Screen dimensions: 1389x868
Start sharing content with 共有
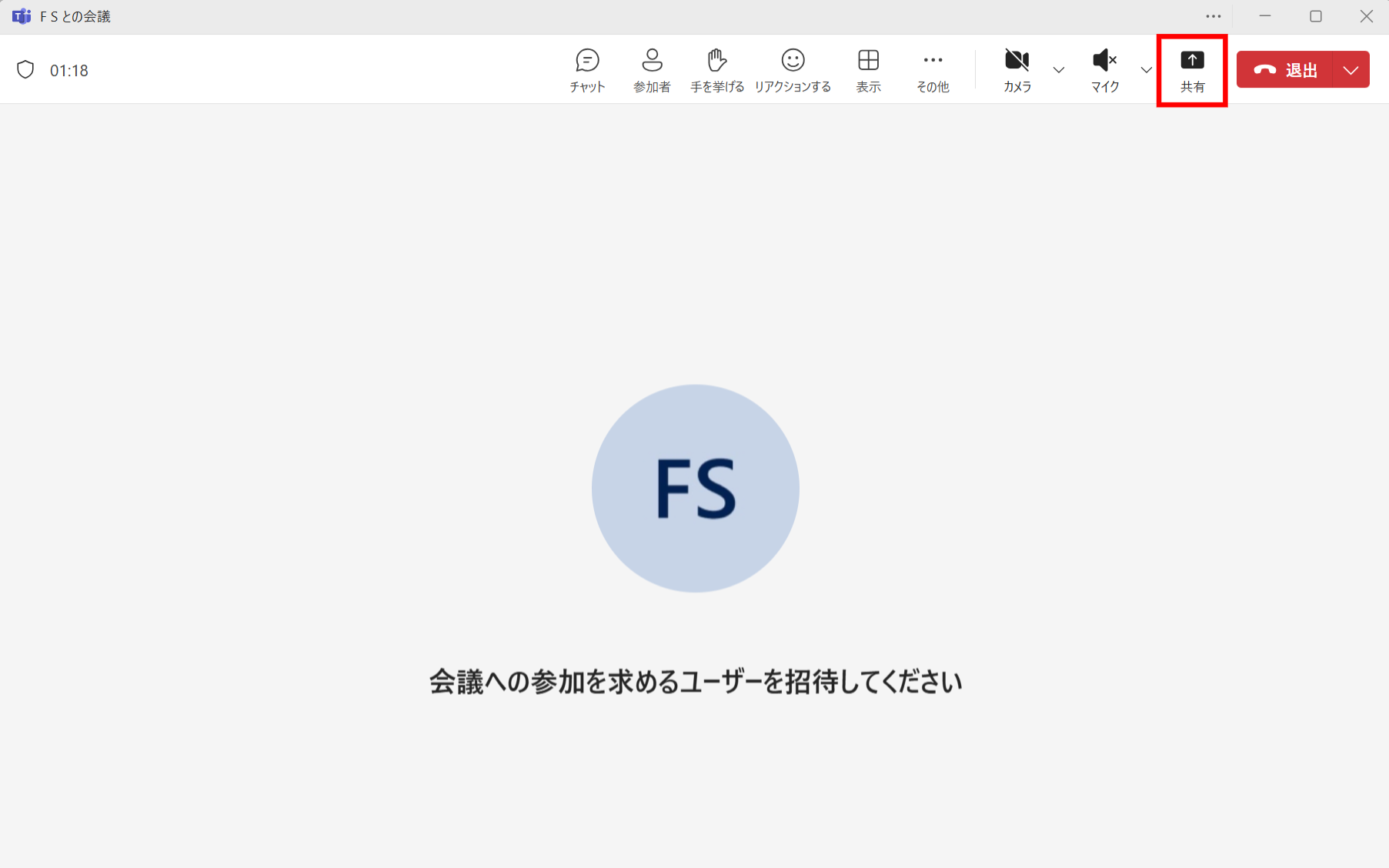click(x=1192, y=69)
